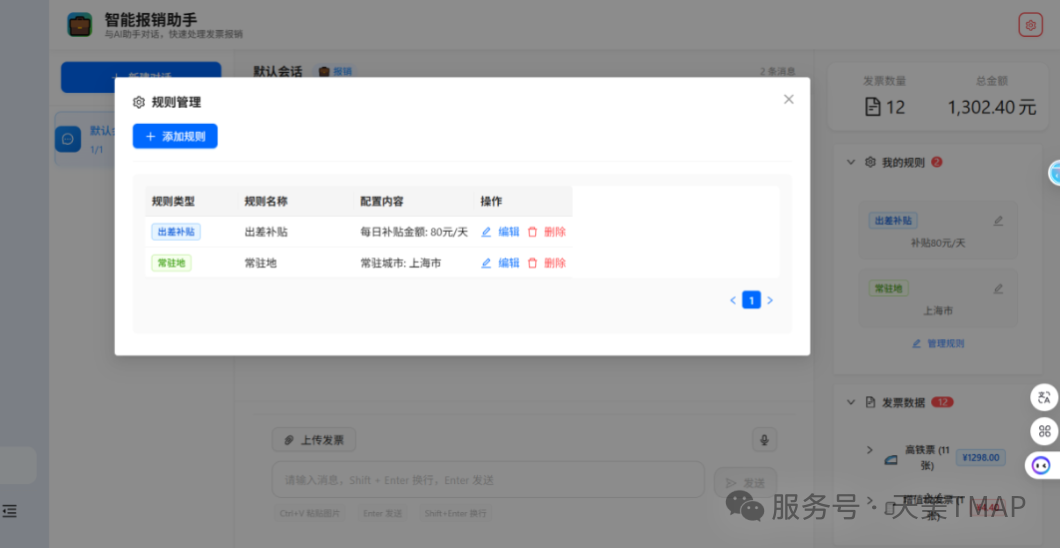Select the 默认会话 chat icon in conversation list

pos(68,139)
